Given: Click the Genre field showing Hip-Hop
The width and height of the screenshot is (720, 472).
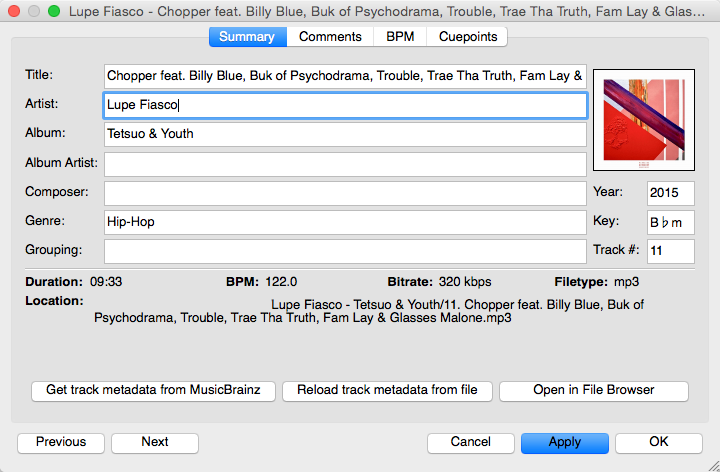Looking at the screenshot, I should (x=345, y=222).
